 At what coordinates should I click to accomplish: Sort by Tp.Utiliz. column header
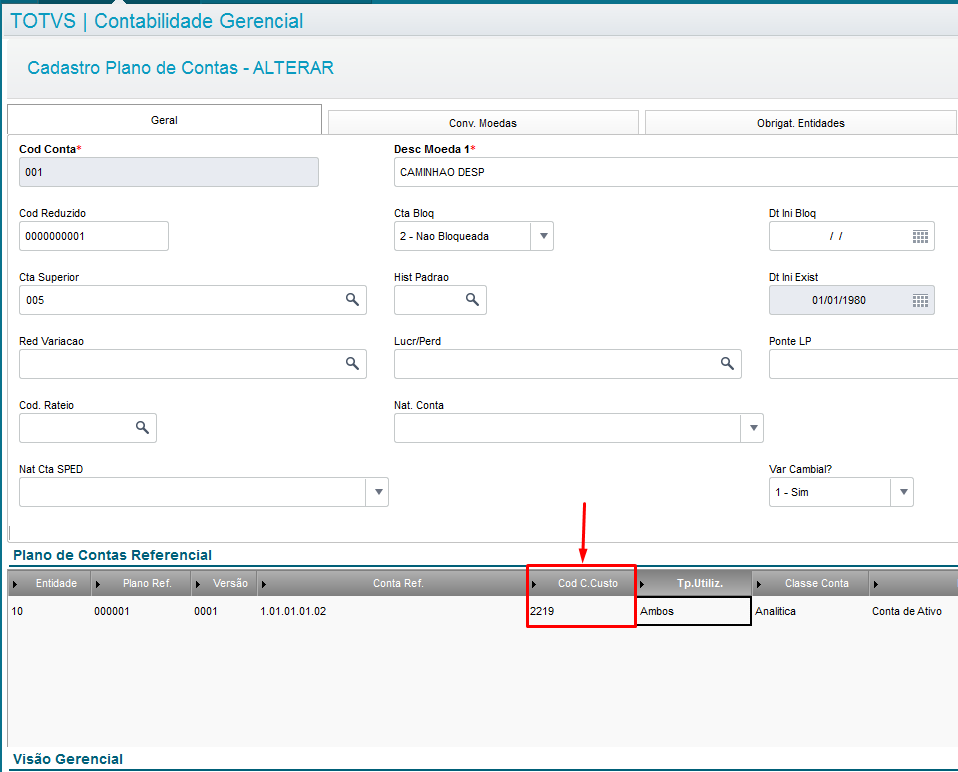coord(694,583)
